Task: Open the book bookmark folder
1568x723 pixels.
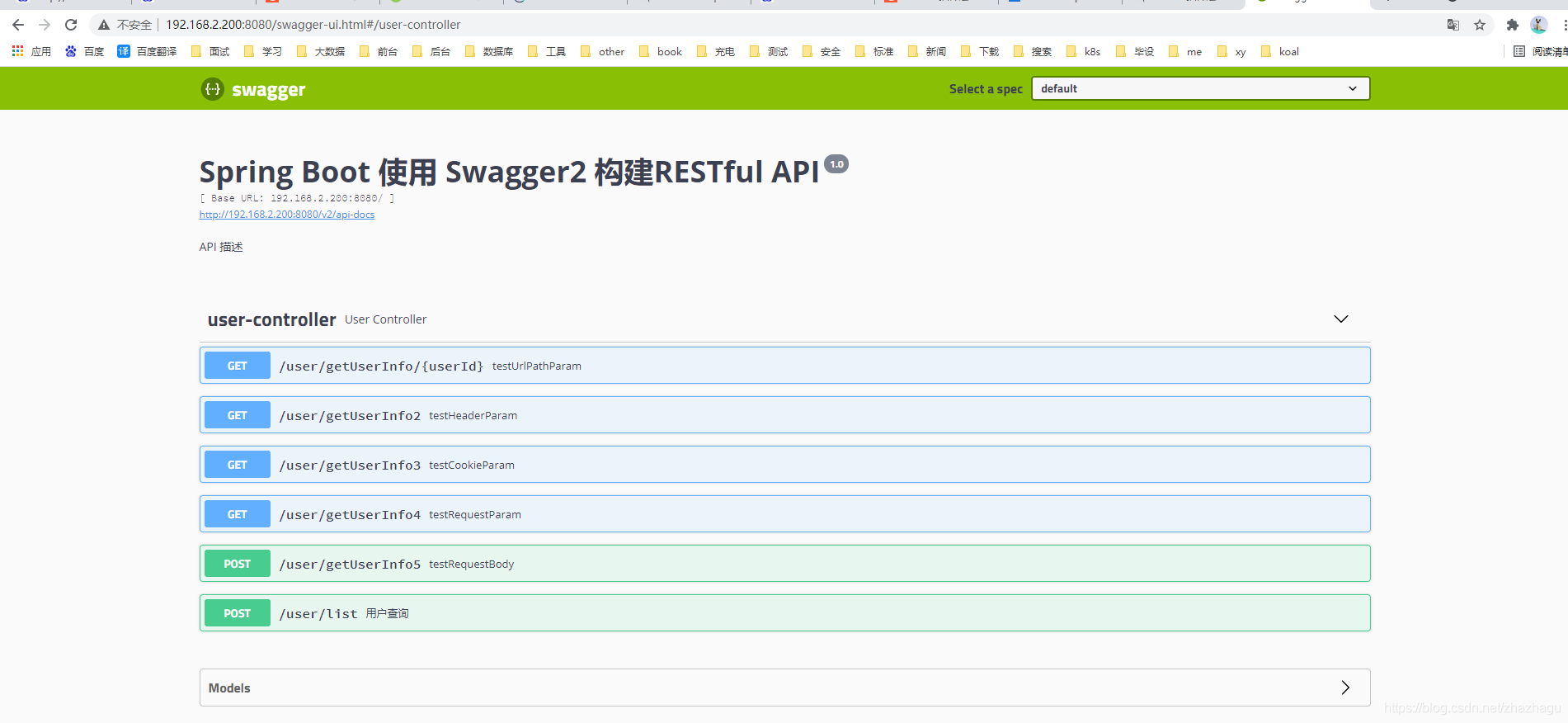Action: [x=661, y=51]
